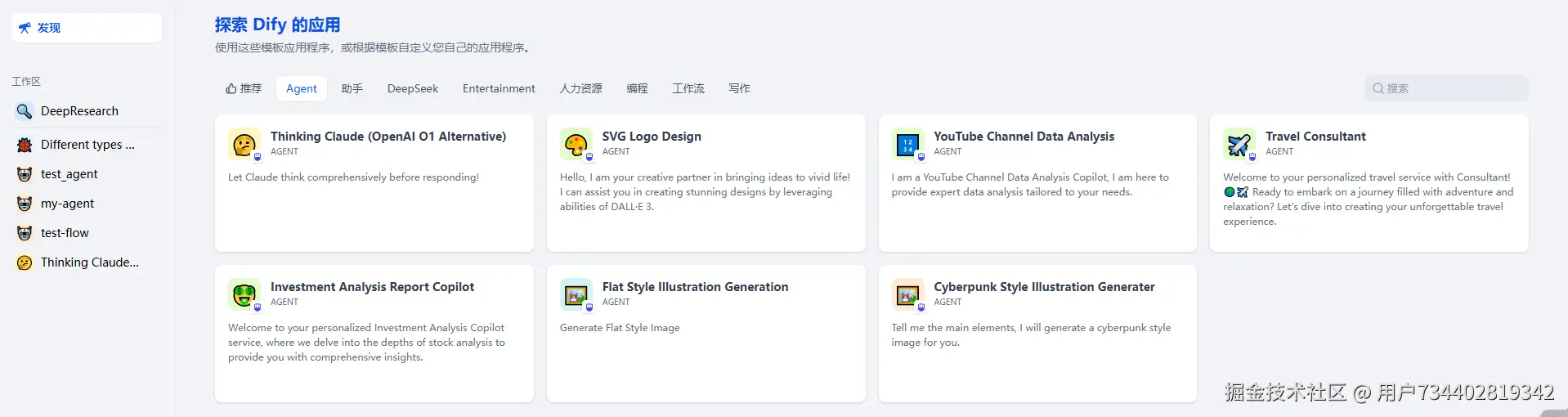Screen dimensions: 1568x417
Task: Click the 探索 Dify 的应用 heading
Action: coord(277,25)
